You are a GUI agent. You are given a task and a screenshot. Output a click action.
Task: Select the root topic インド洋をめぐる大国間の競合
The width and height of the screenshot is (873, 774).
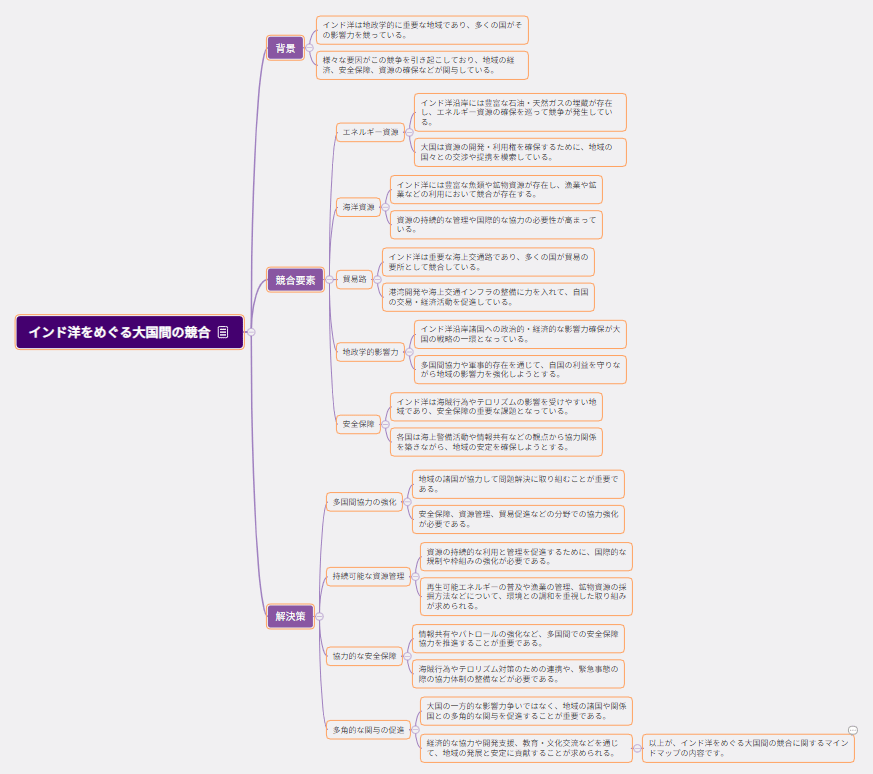[120, 332]
